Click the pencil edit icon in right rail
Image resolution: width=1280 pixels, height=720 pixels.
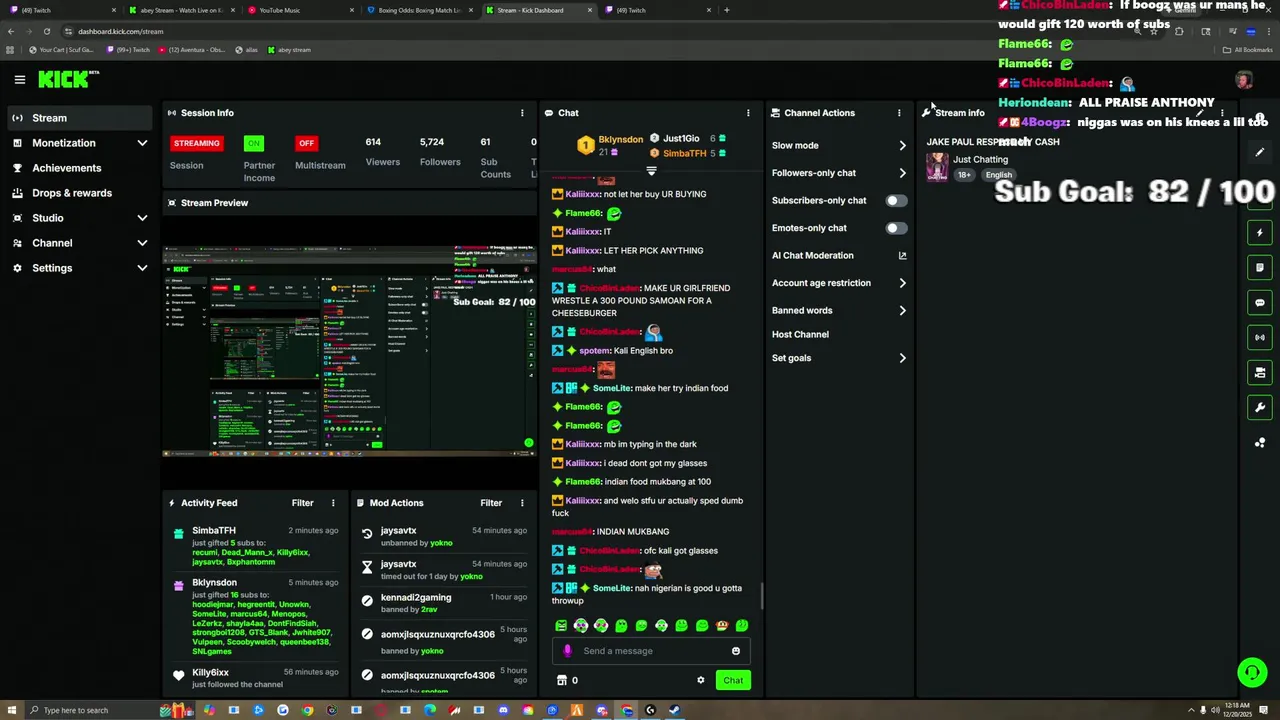pyautogui.click(x=1260, y=152)
